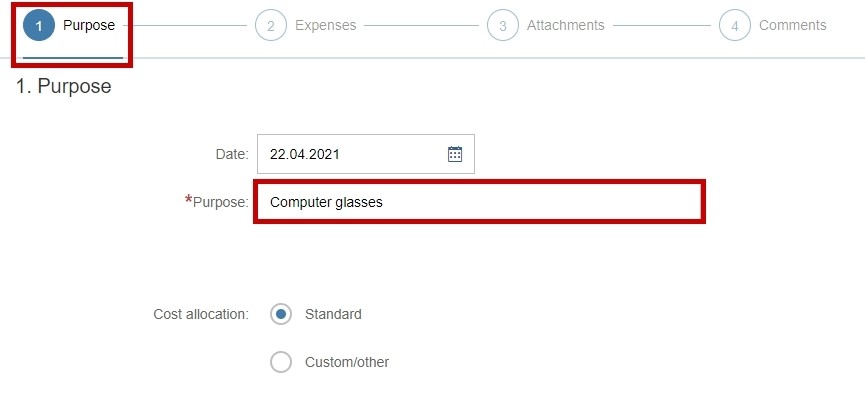
Task: Focus the Date field showing 22.04.2021
Action: click(x=366, y=154)
